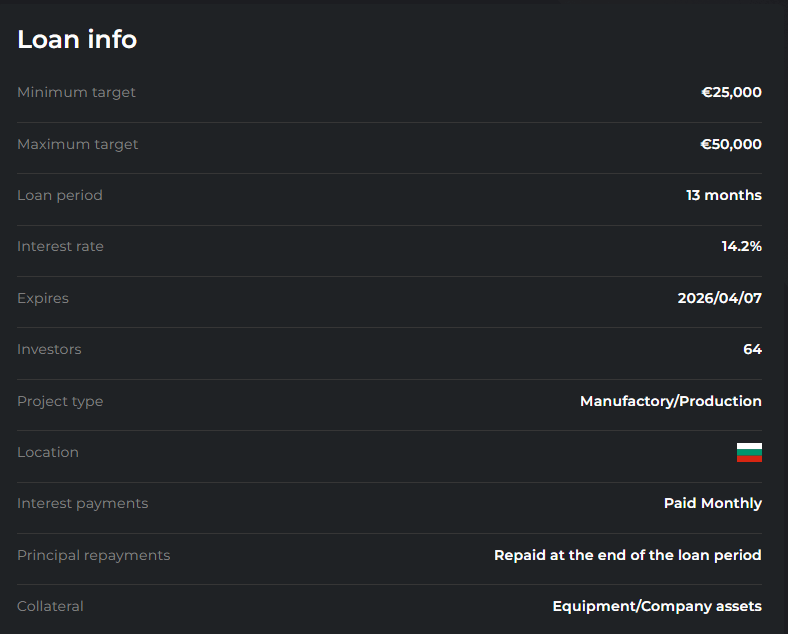The image size is (788, 634).
Task: Select the 13 months value
Action: [723, 195]
